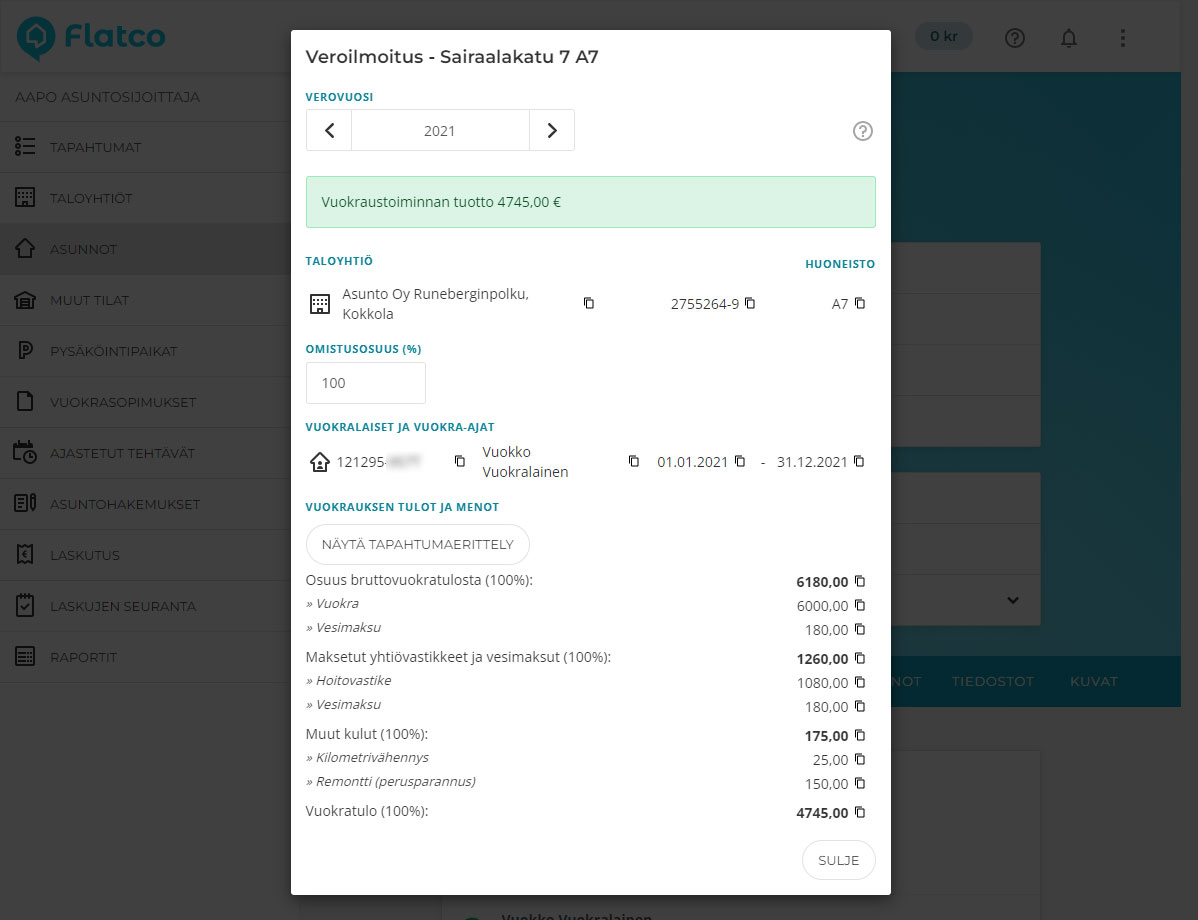1198x920 pixels.
Task: Copy final Vuokratulo amount 4745,00
Action: click(x=859, y=812)
